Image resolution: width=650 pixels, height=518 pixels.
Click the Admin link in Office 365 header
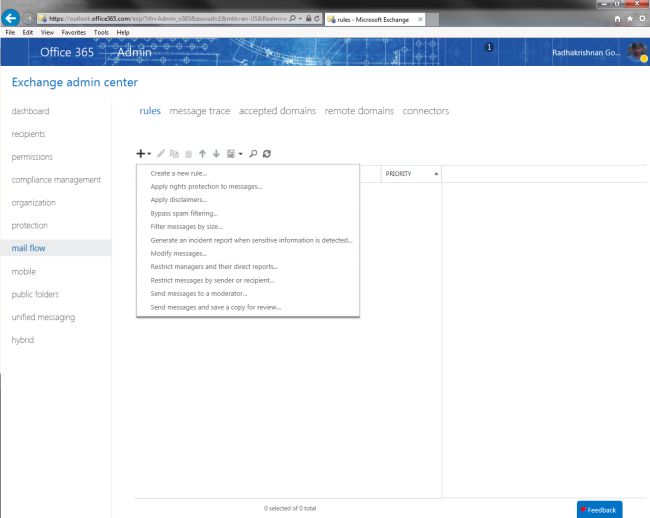click(x=134, y=52)
